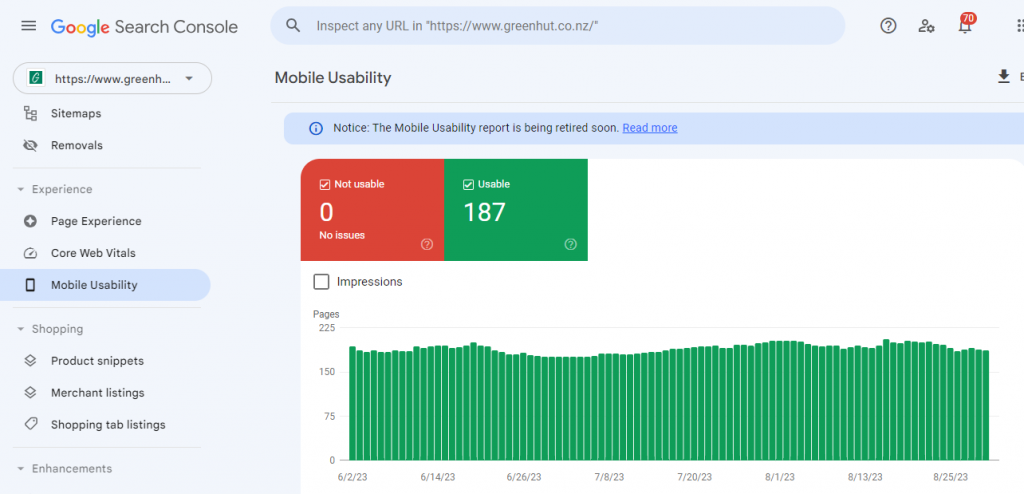Open the Google apps grid icon
Image resolution: width=1024 pixels, height=494 pixels.
(x=1020, y=25)
